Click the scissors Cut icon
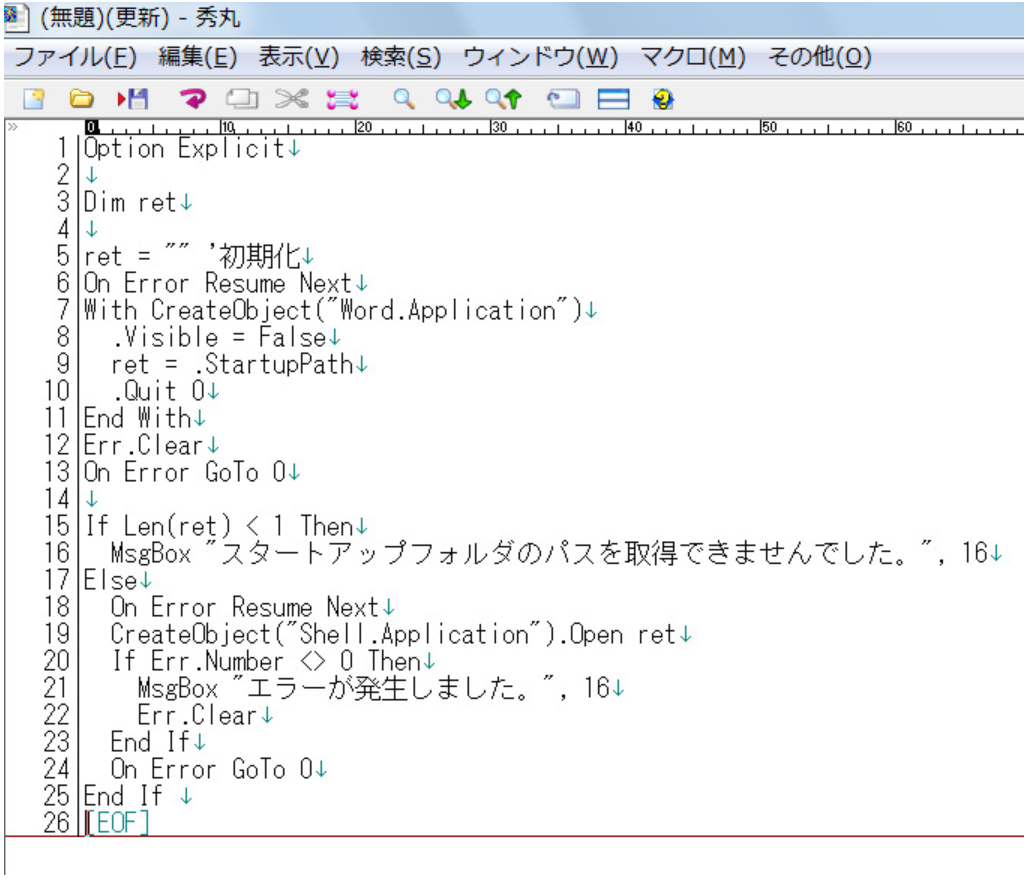 (x=291, y=99)
